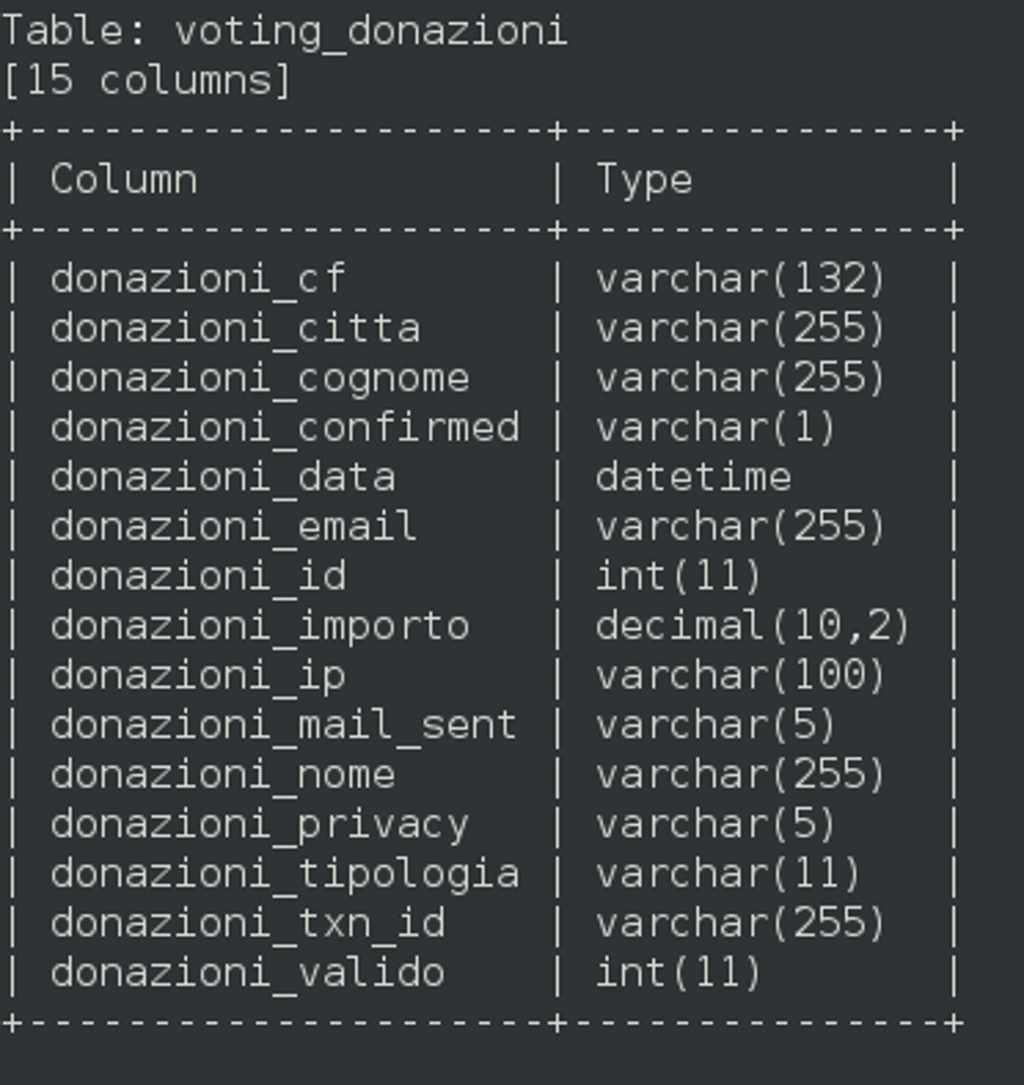Click the donazioni_privacy column name
The width and height of the screenshot is (1024, 1085).
[260, 824]
